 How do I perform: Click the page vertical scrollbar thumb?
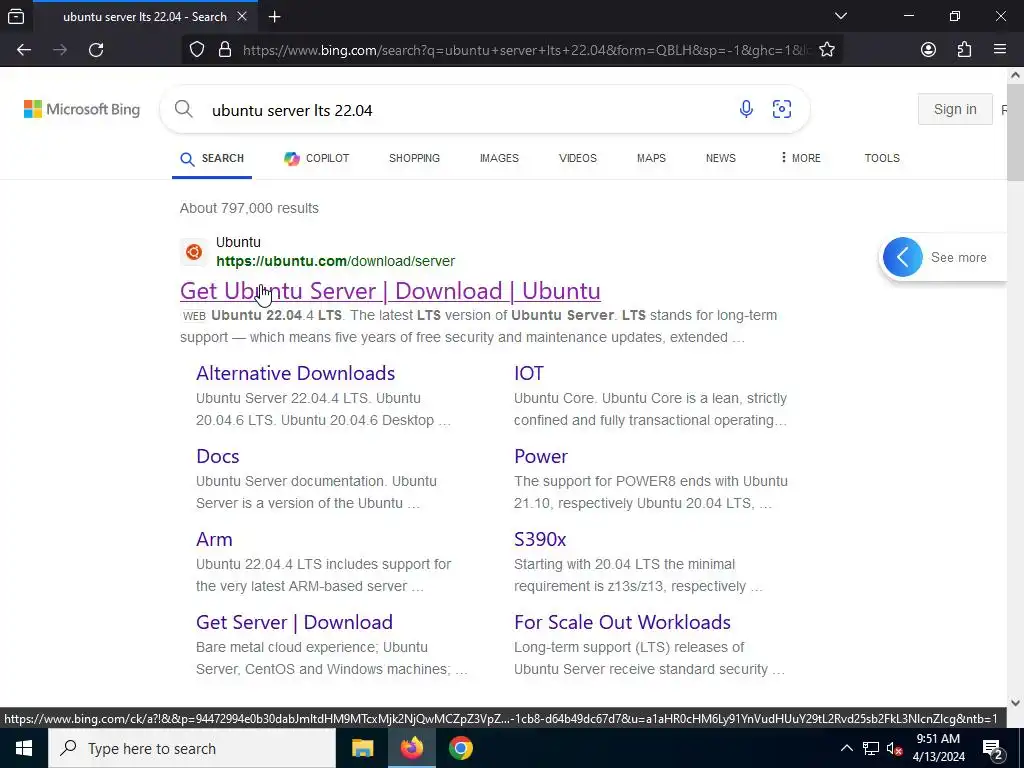tap(1015, 133)
